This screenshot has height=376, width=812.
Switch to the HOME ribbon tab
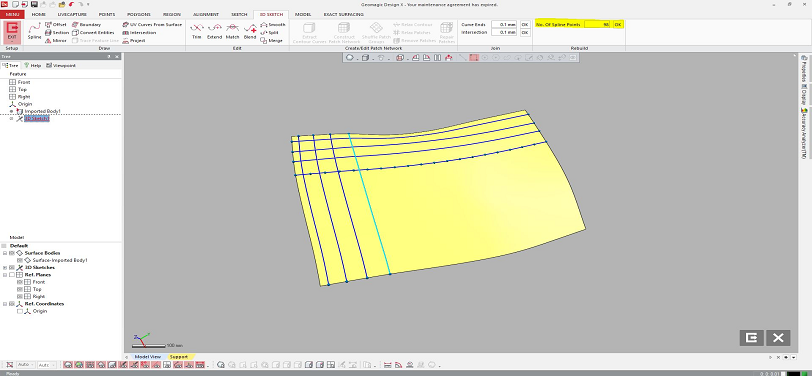[x=39, y=15]
